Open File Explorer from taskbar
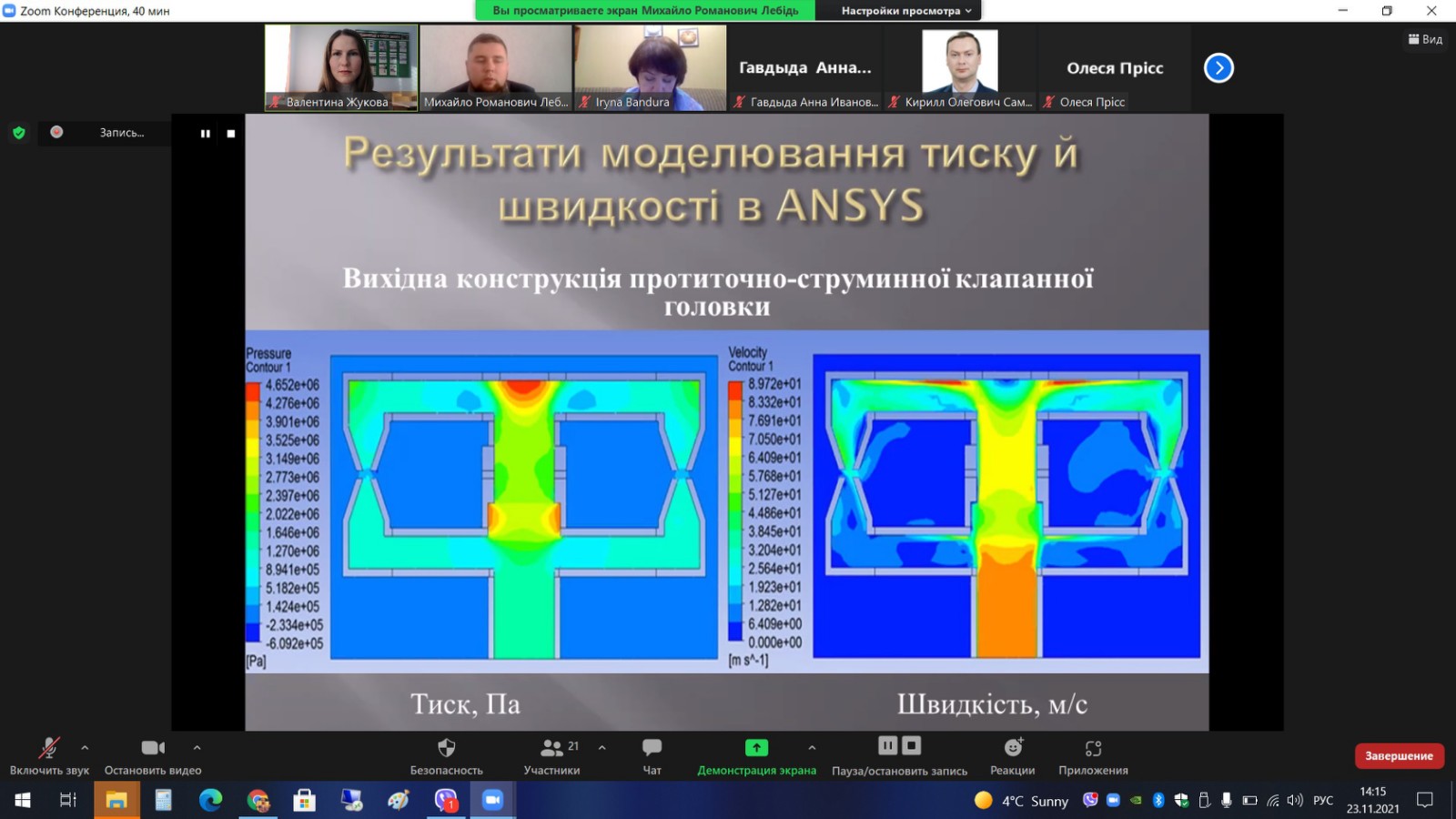 [x=116, y=801]
